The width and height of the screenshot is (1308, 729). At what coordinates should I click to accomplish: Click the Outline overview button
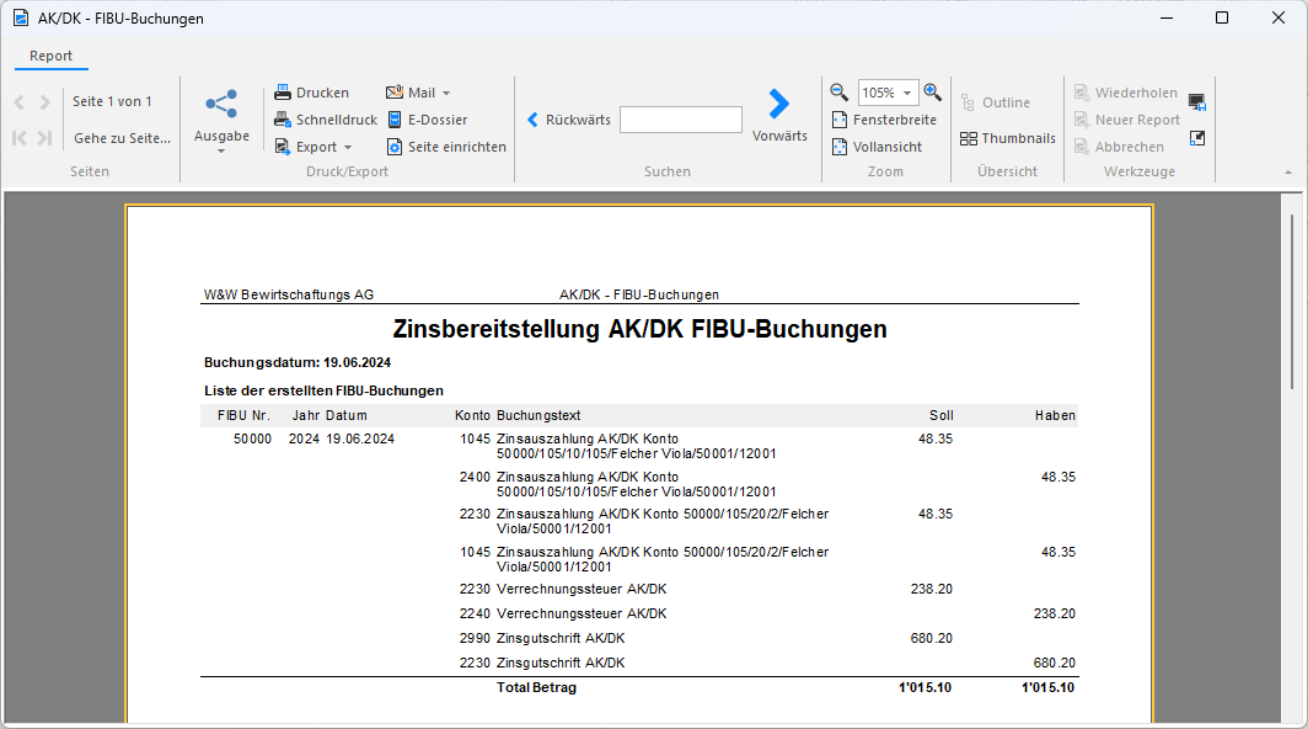click(995, 102)
